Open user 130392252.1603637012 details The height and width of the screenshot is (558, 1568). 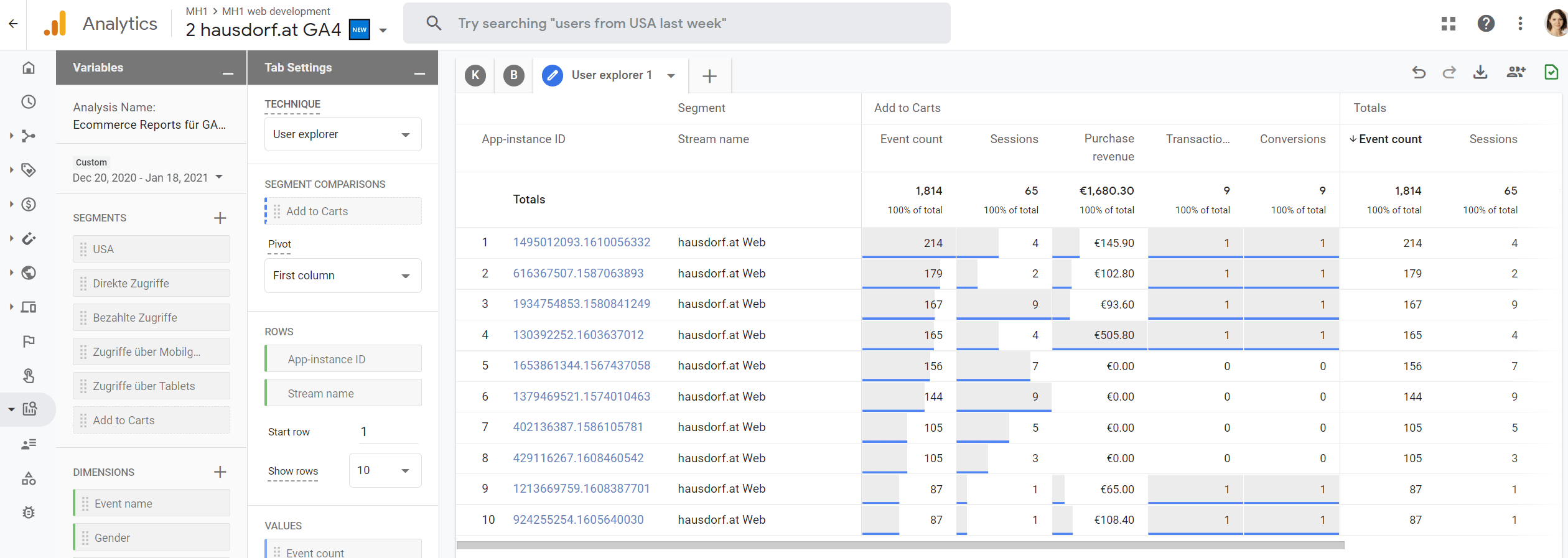pyautogui.click(x=578, y=335)
